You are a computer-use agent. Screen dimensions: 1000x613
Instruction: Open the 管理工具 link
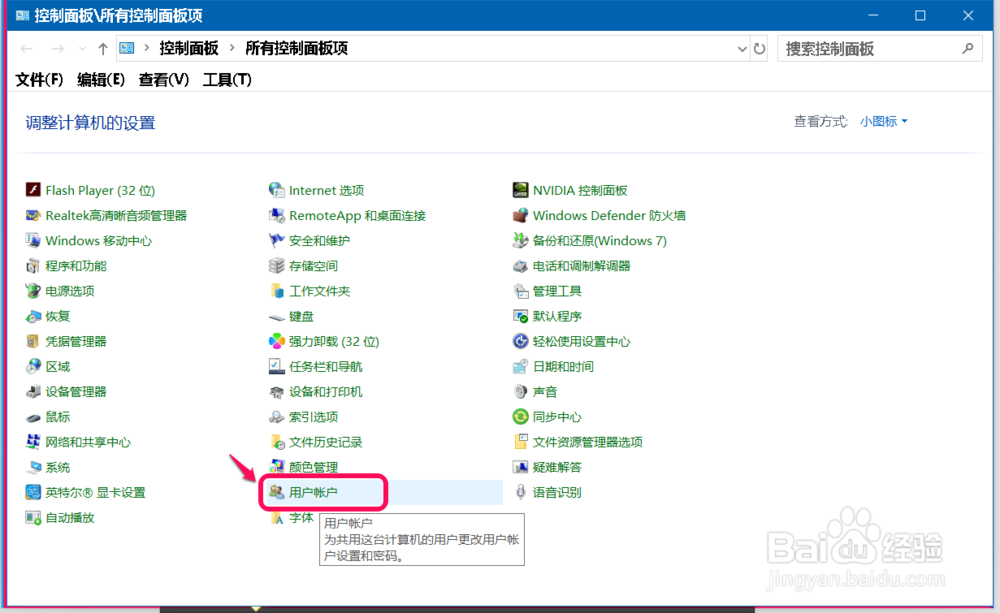[557, 291]
